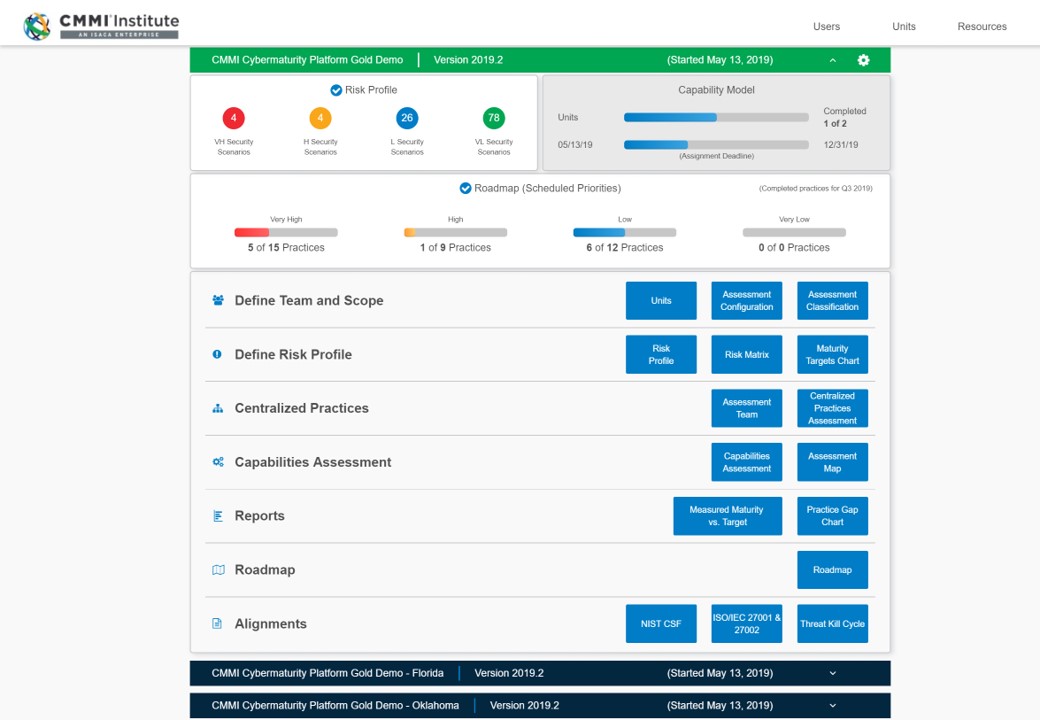Click the Define Risk Profile info icon
This screenshot has height=720, width=1040.
tap(217, 354)
